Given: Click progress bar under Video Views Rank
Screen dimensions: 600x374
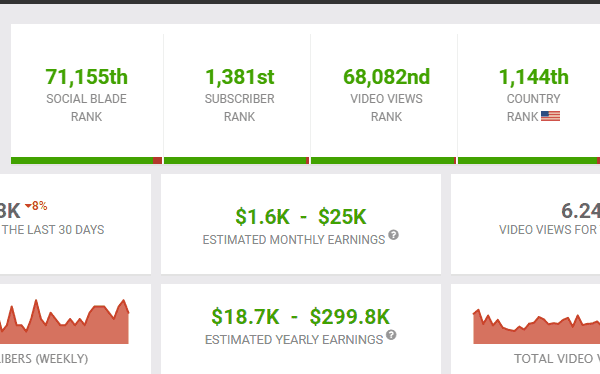Looking at the screenshot, I should click(383, 160).
